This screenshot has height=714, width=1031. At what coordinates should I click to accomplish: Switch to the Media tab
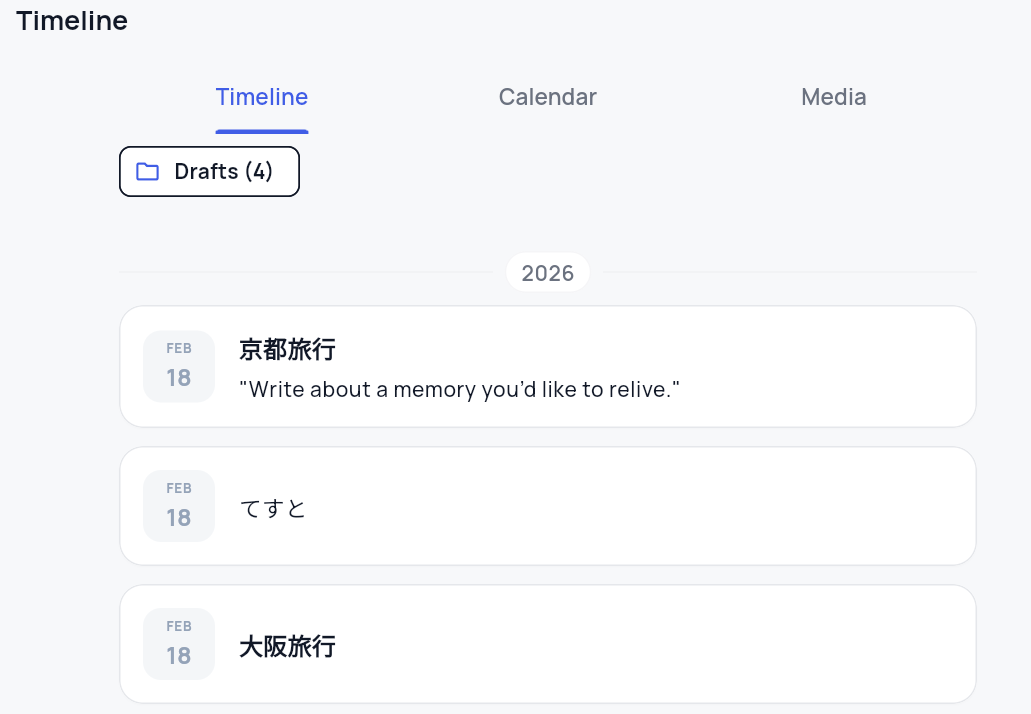click(833, 97)
